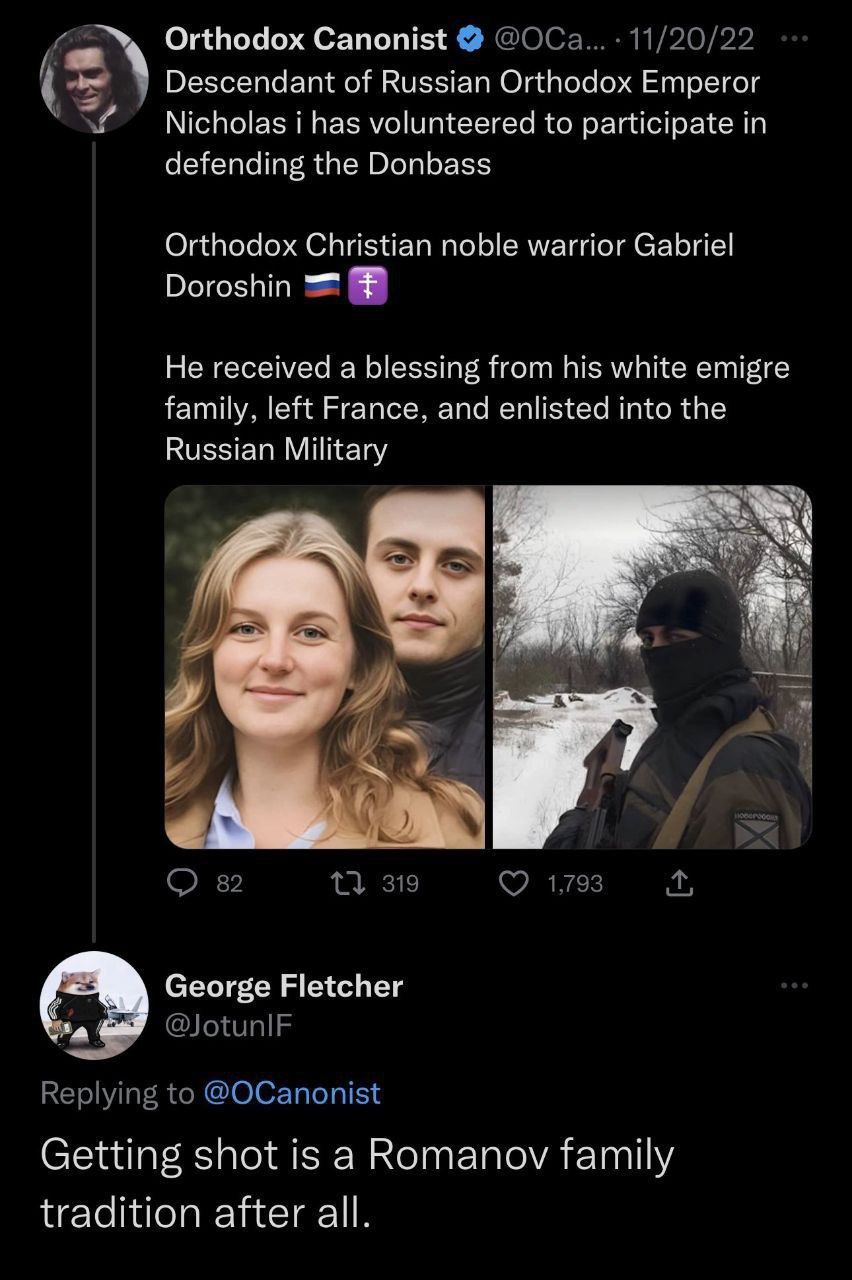Click the George Fletcher display name
Image resolution: width=852 pixels, height=1280 pixels.
coord(283,986)
